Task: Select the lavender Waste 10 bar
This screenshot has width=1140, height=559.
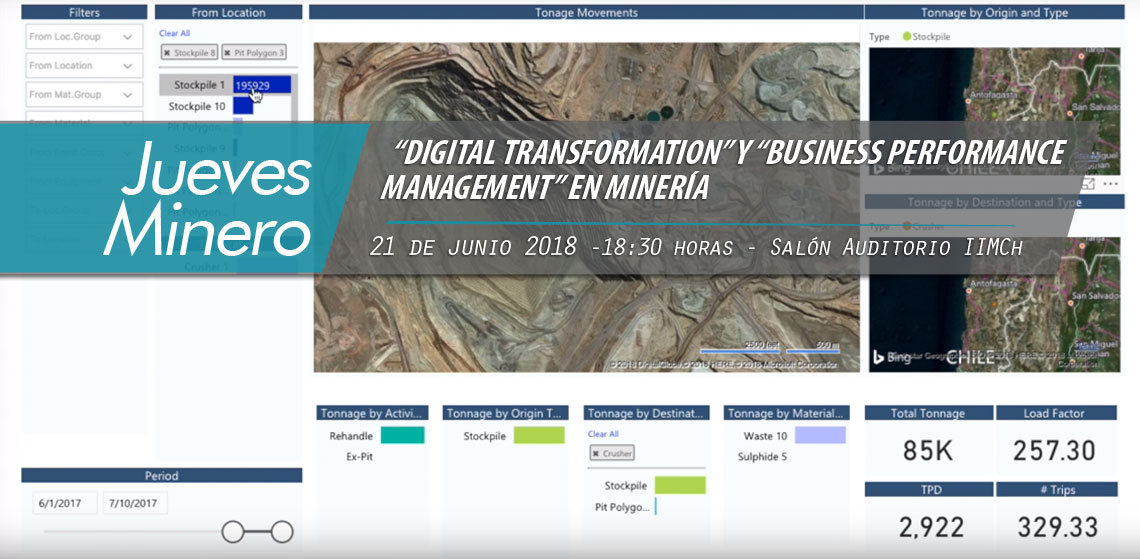Action: point(820,435)
